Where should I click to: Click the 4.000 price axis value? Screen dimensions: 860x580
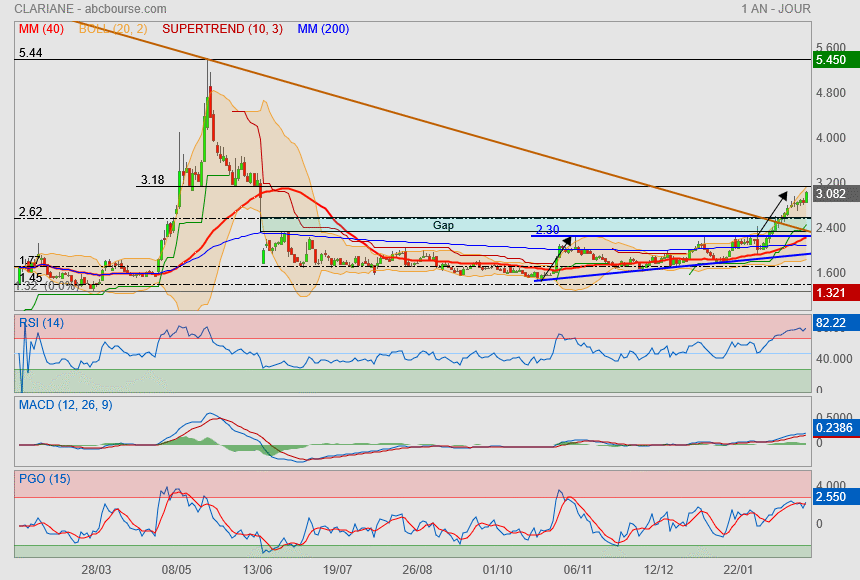point(831,138)
